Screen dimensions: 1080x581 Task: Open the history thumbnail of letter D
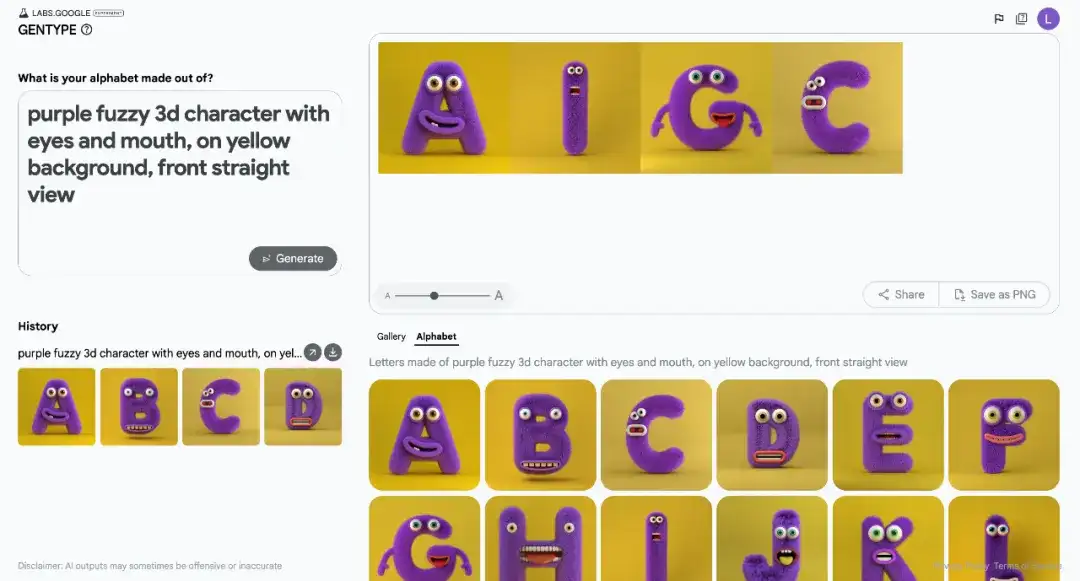303,407
